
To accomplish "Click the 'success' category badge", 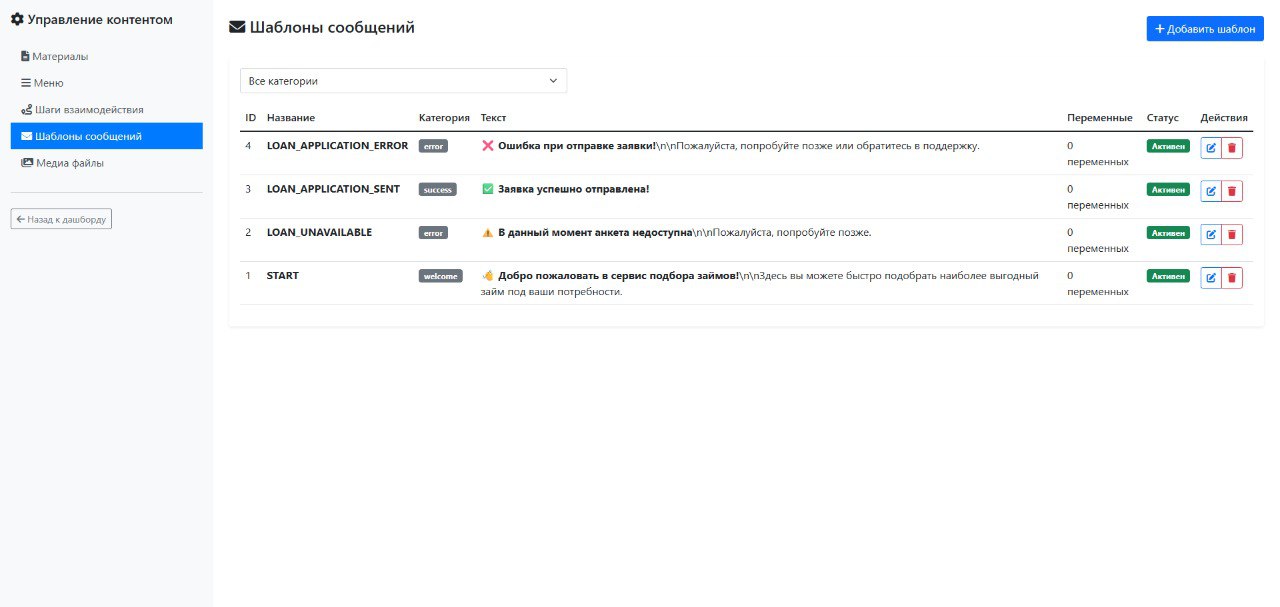I will click(437, 190).
